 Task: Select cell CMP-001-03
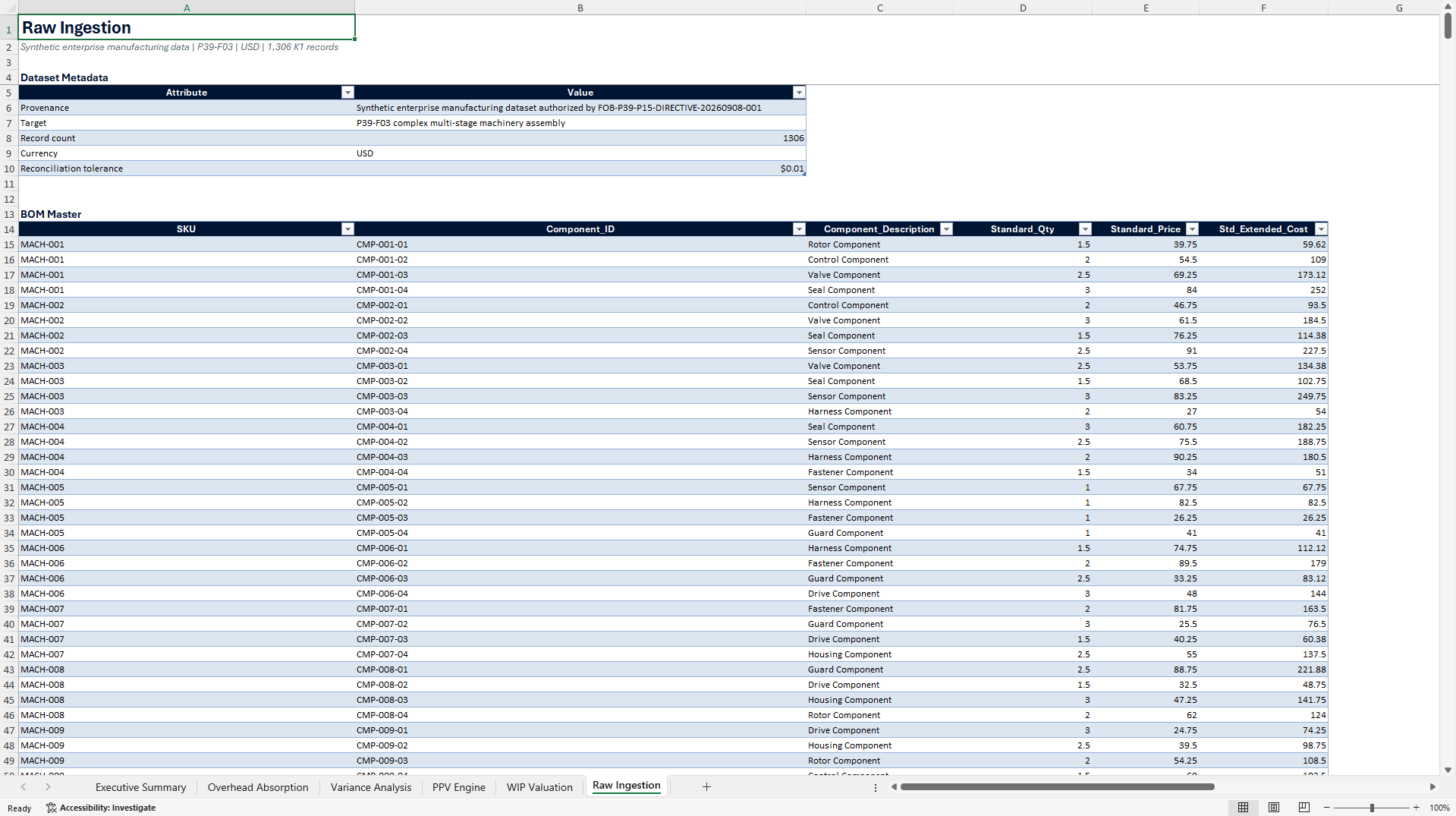[580, 275]
